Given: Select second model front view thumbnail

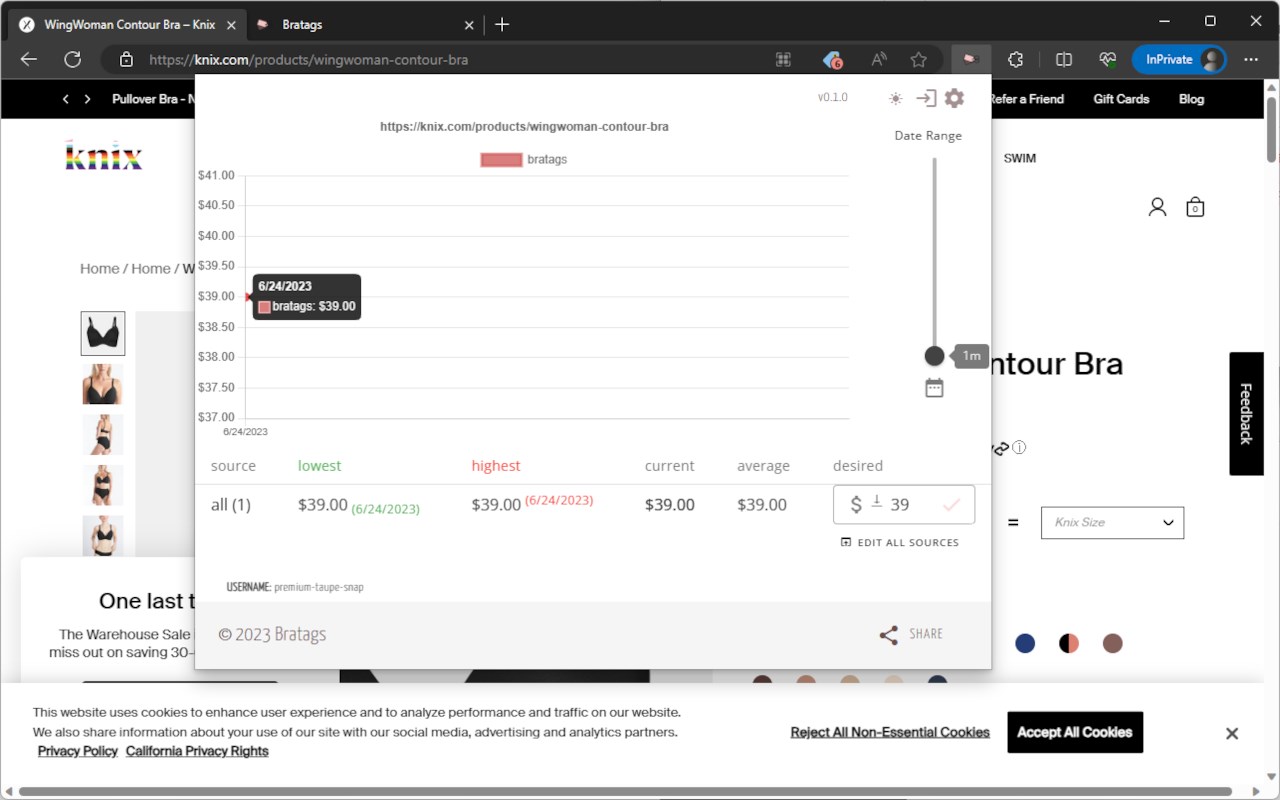Looking at the screenshot, I should pos(103,384).
